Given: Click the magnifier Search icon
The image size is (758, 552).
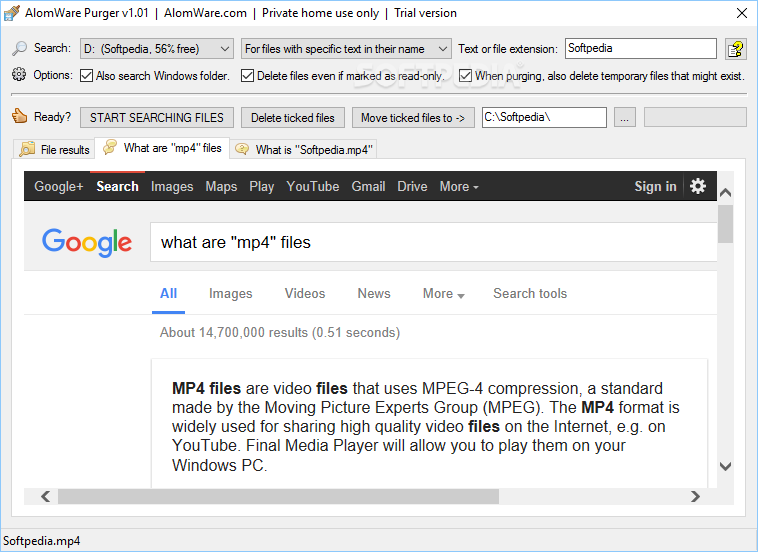Looking at the screenshot, I should coord(20,48).
